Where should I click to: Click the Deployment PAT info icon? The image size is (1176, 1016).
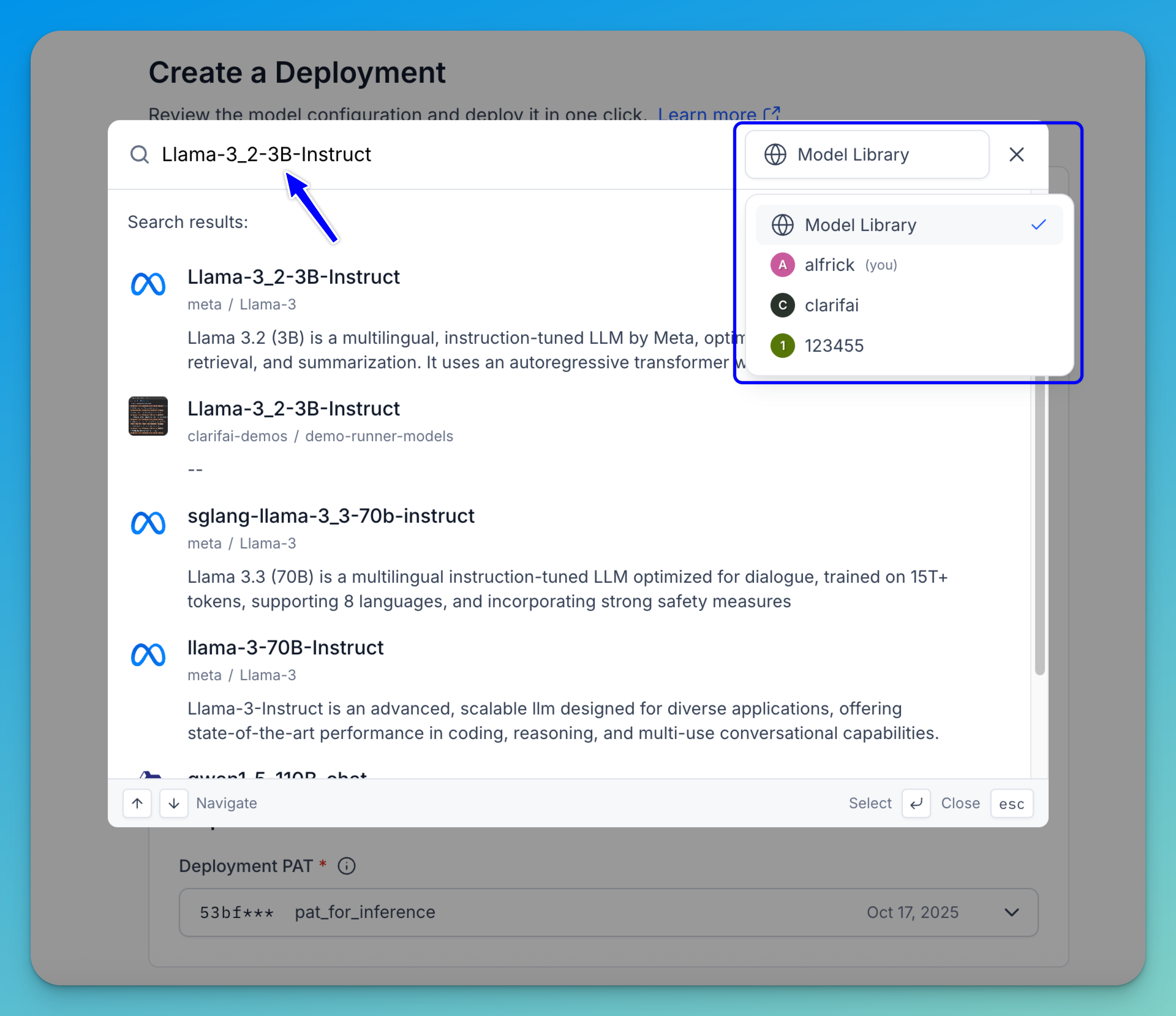347,866
